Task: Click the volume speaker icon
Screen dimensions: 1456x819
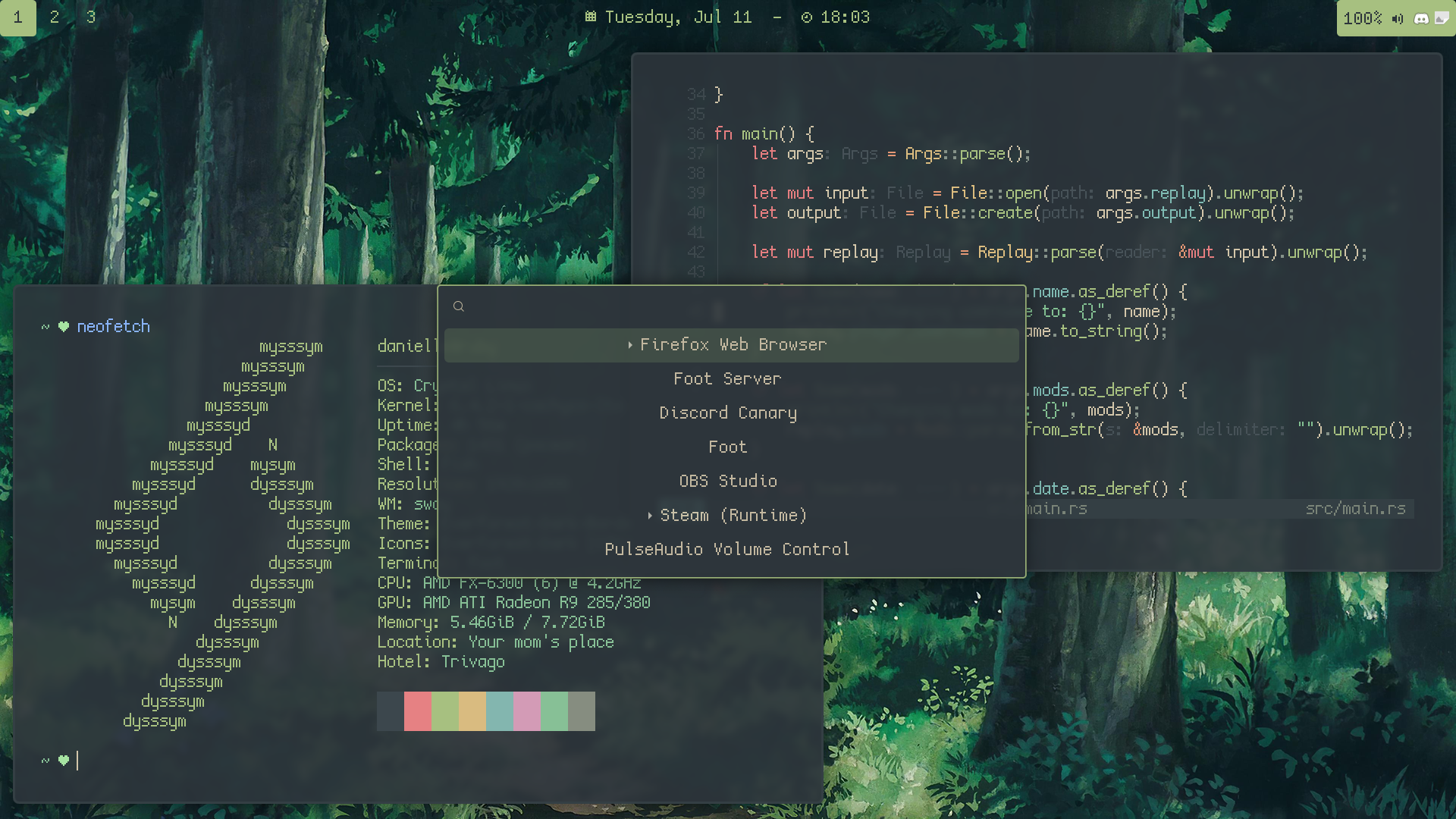Action: pyautogui.click(x=1398, y=18)
